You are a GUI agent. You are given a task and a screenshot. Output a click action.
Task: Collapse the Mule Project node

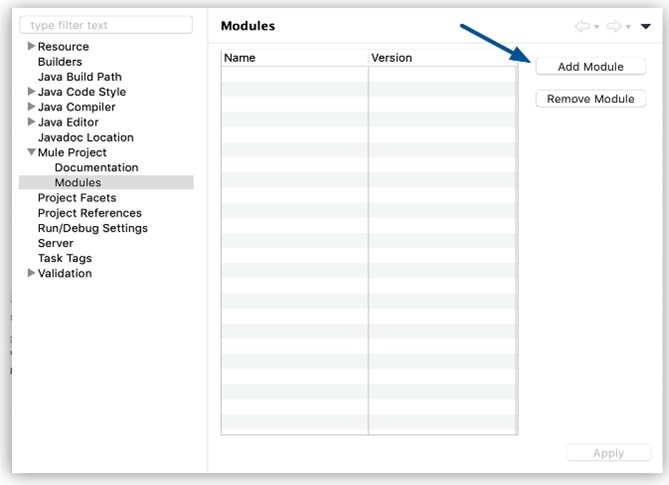pos(31,152)
